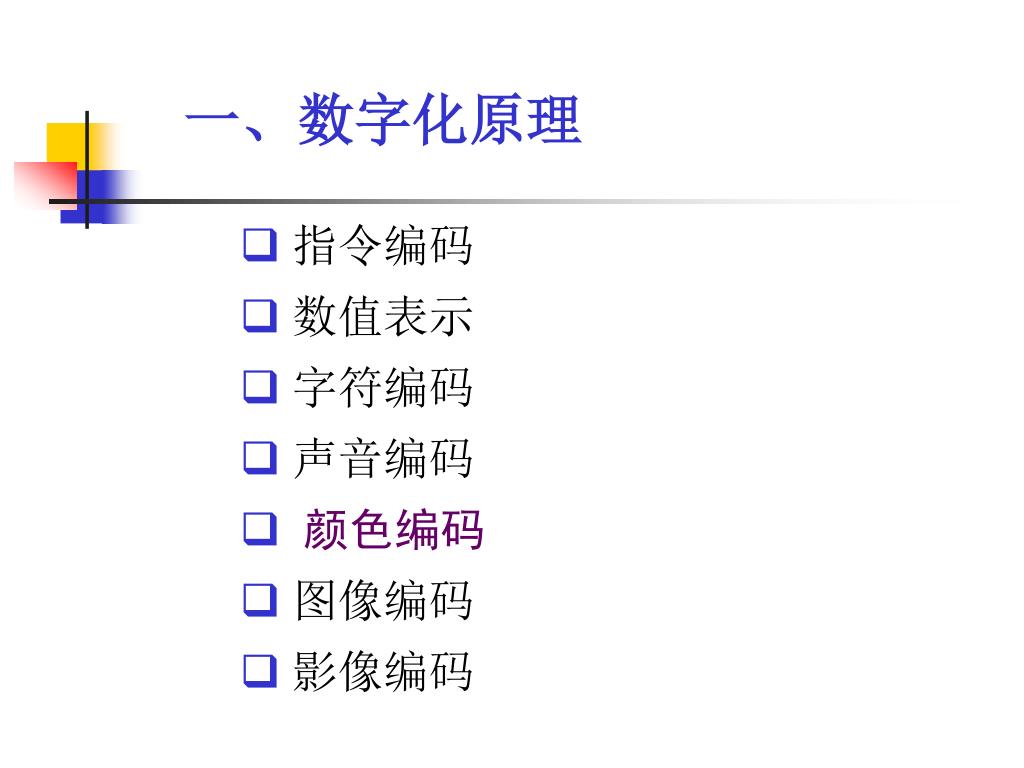Click the square bullet before 数值表示
Screen dimensions: 1024x768
point(260,316)
